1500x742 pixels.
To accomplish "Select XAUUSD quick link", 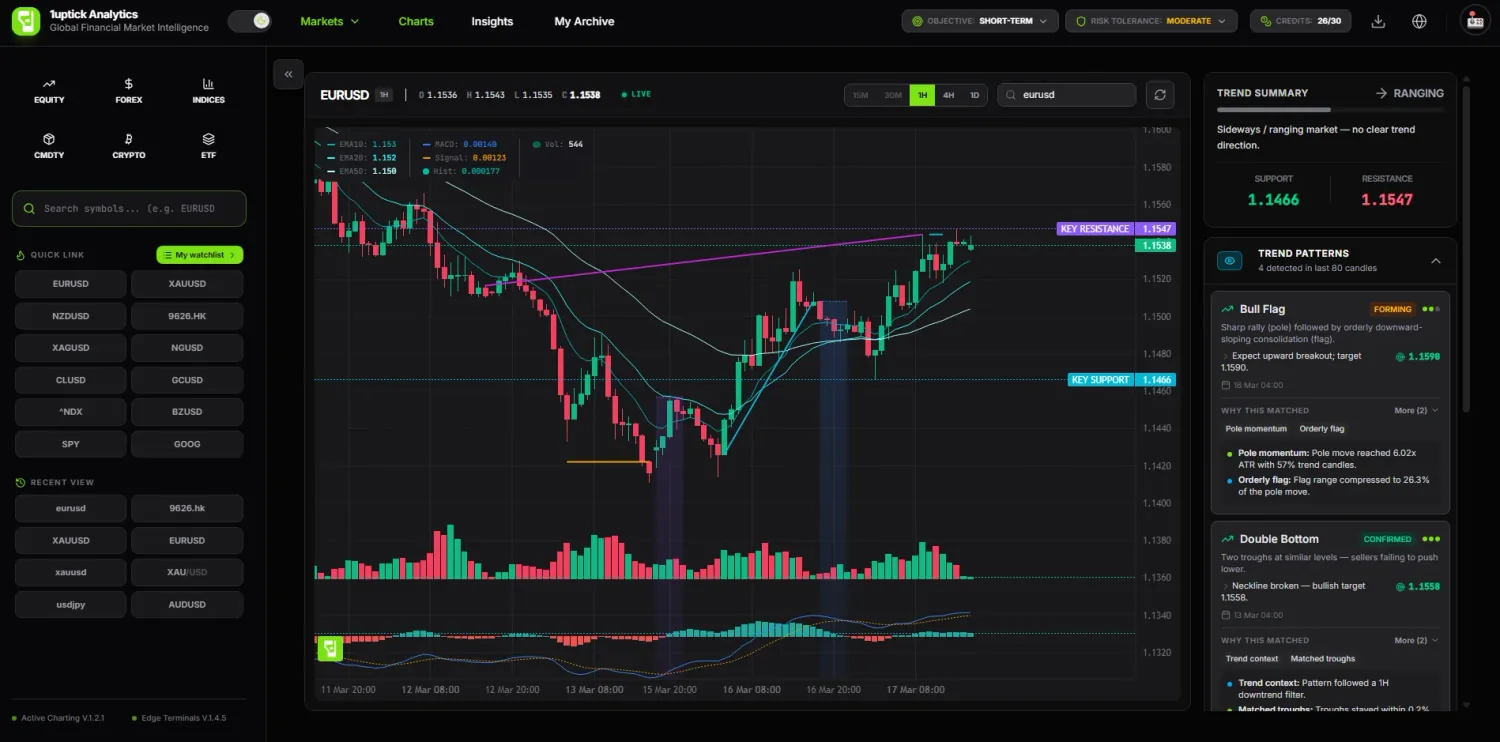I will (x=187, y=284).
